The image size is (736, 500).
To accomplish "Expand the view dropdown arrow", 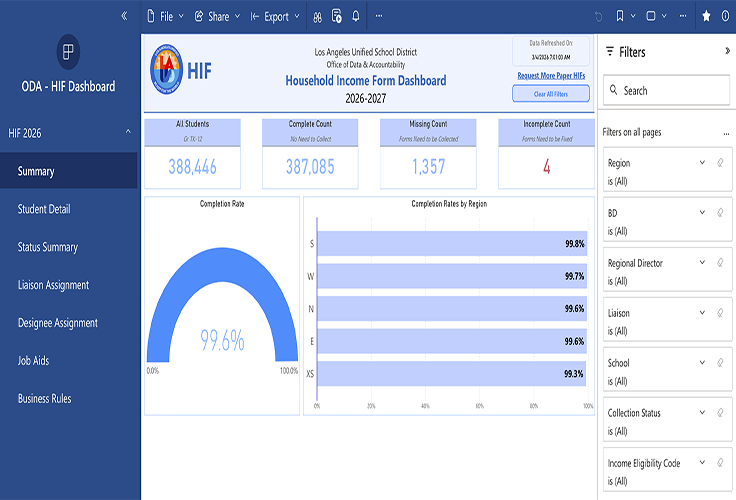I will pos(664,16).
